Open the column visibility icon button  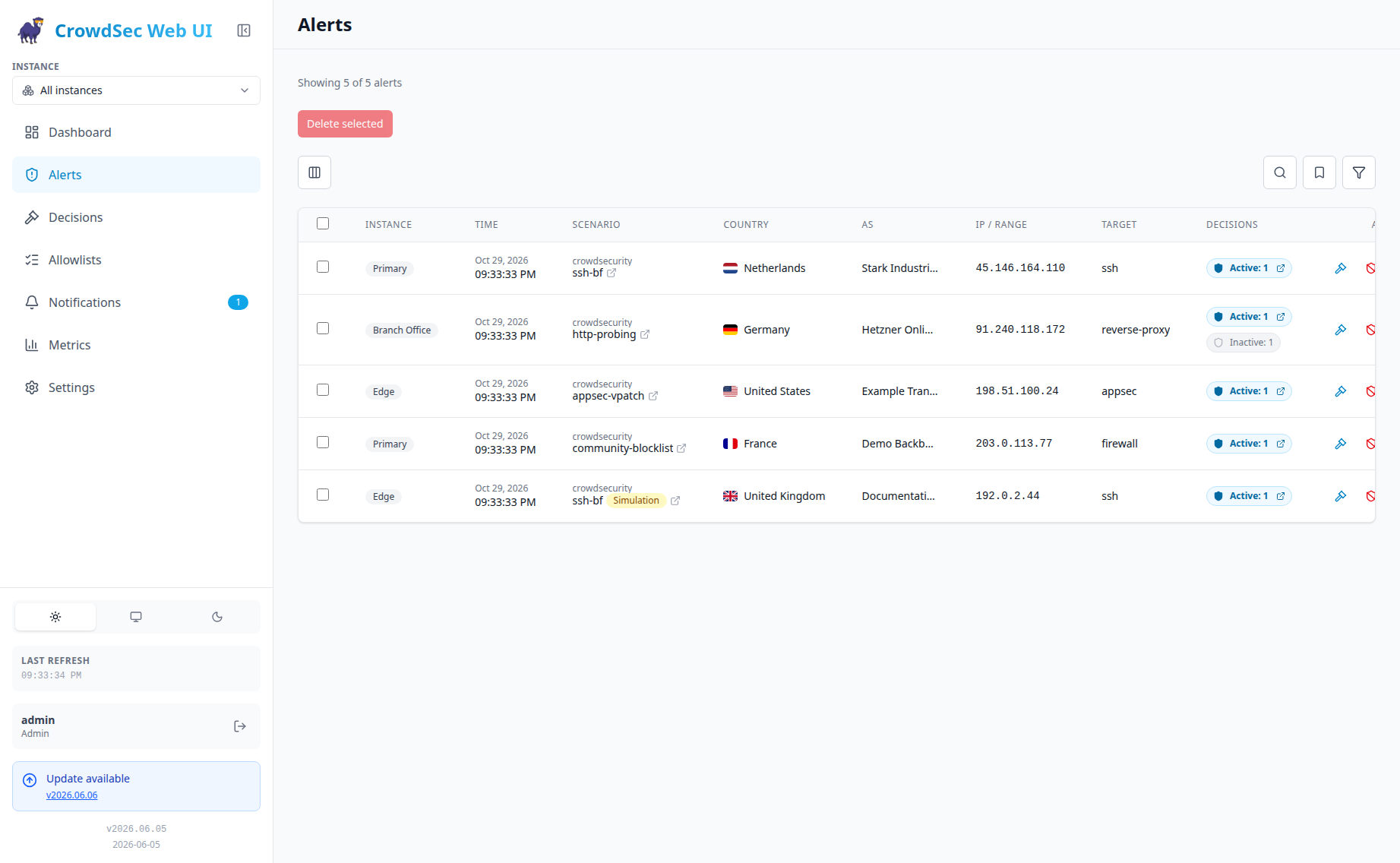pyautogui.click(x=314, y=172)
